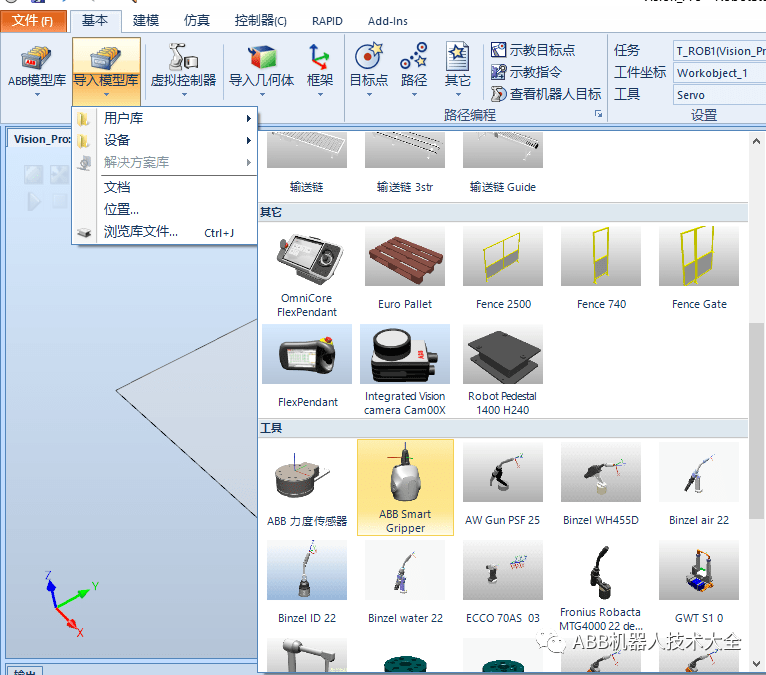Pick Integrated Vision camera Cam00X

click(405, 370)
